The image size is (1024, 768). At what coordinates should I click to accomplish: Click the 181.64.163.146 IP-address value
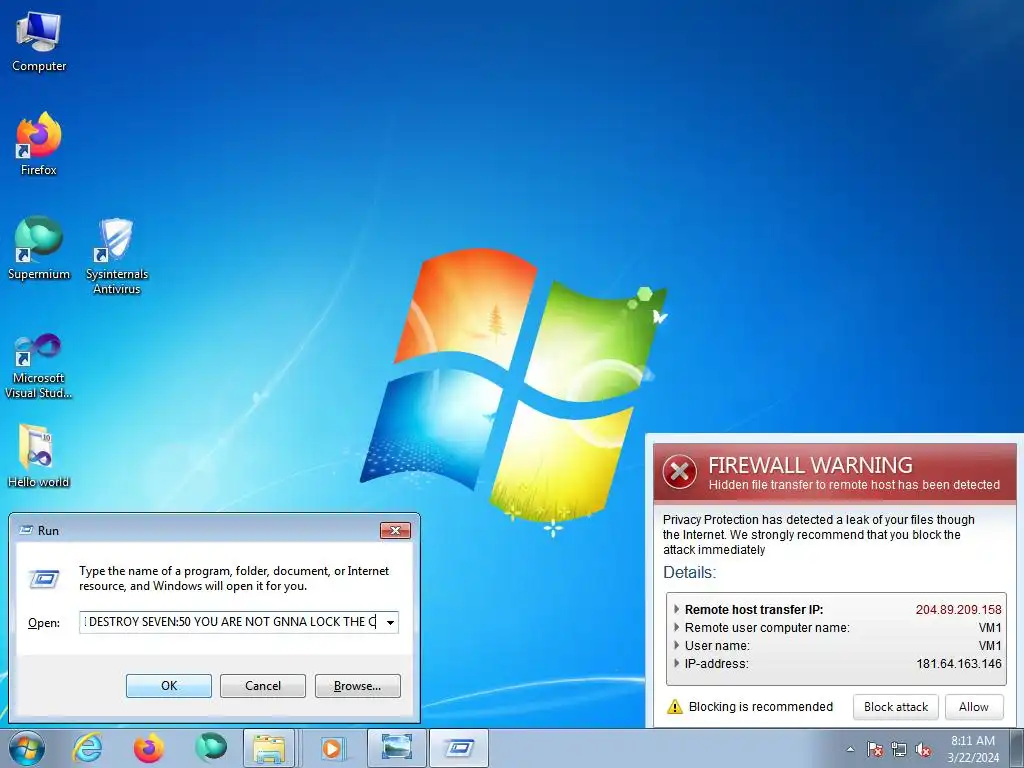pyautogui.click(x=959, y=664)
